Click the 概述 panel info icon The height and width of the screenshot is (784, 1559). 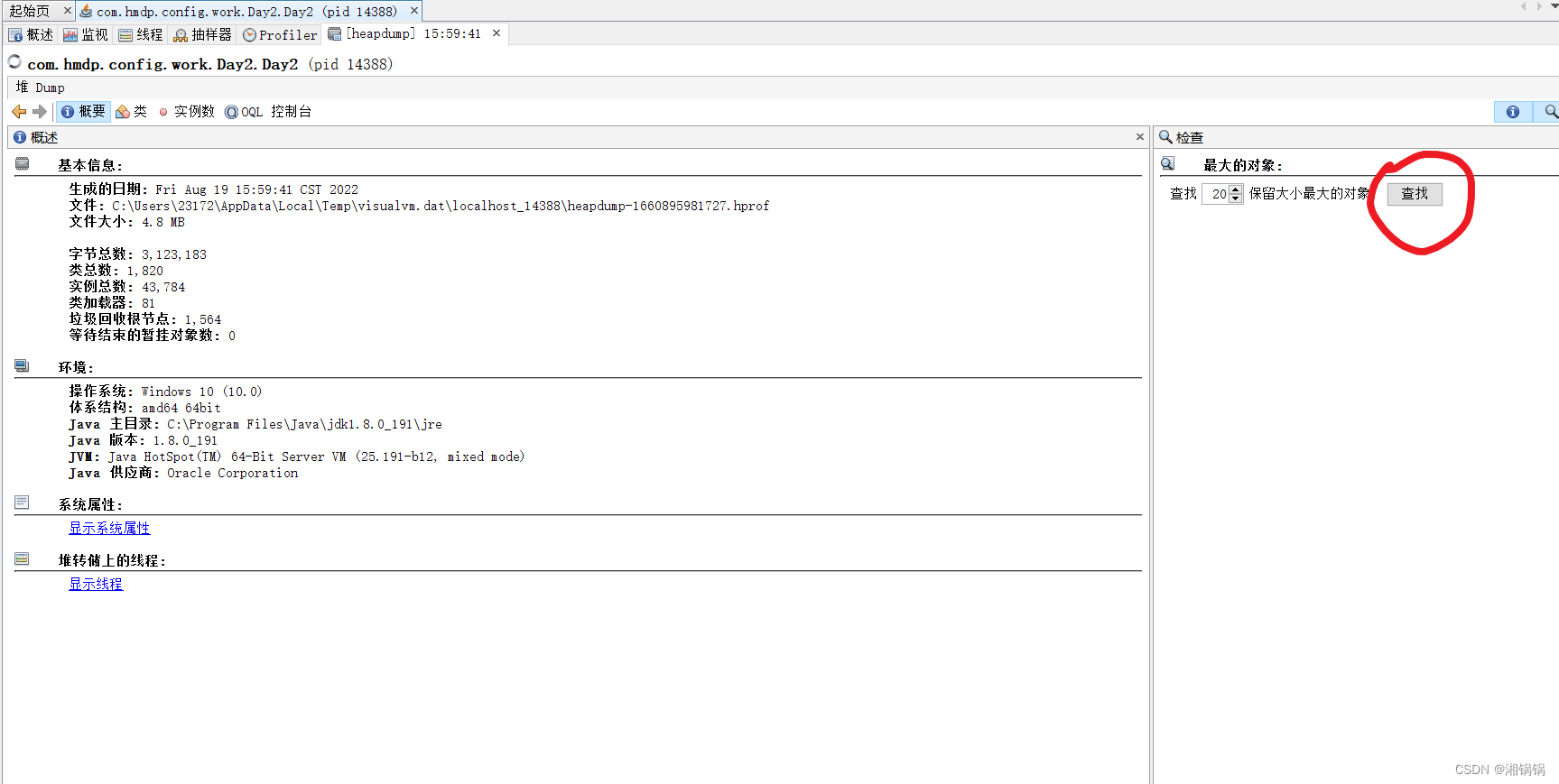point(20,137)
